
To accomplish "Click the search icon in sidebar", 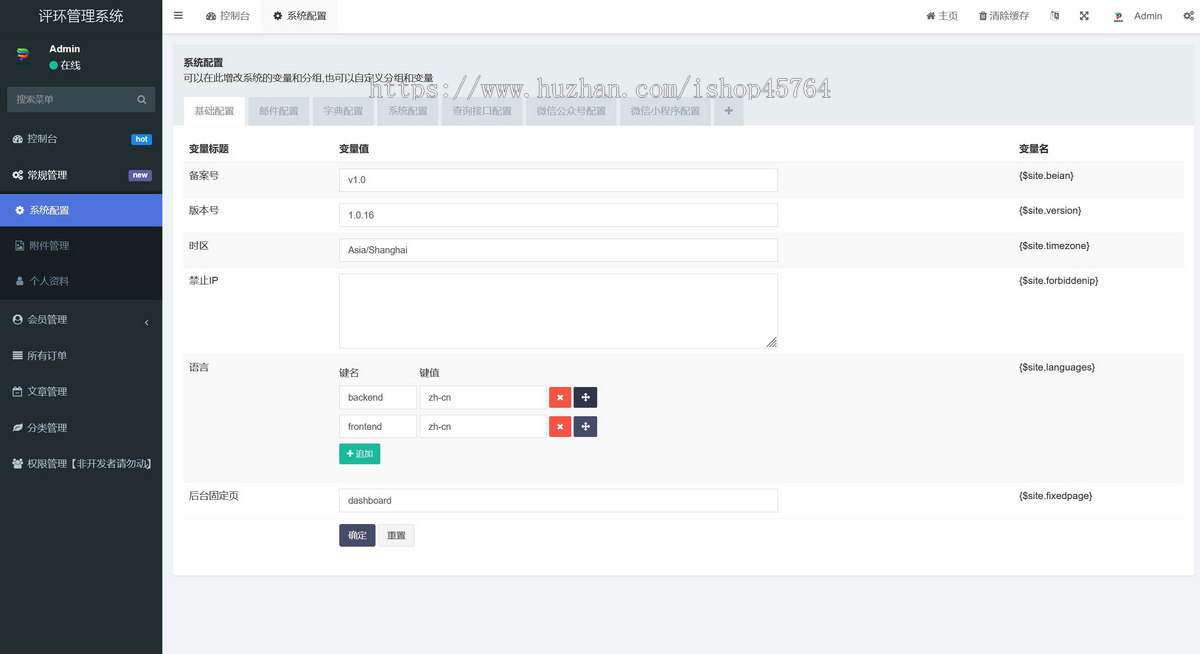I will click(142, 99).
